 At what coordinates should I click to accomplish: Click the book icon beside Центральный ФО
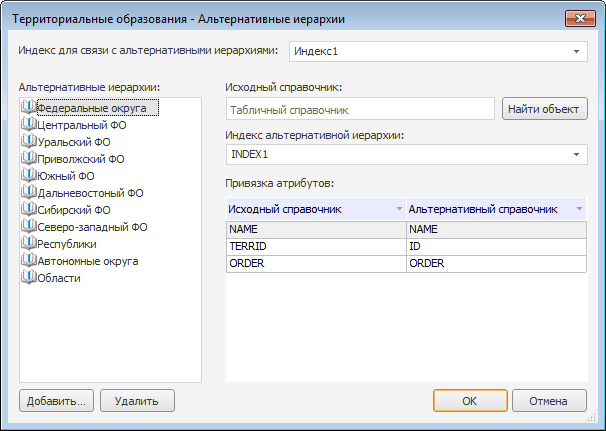click(27, 125)
